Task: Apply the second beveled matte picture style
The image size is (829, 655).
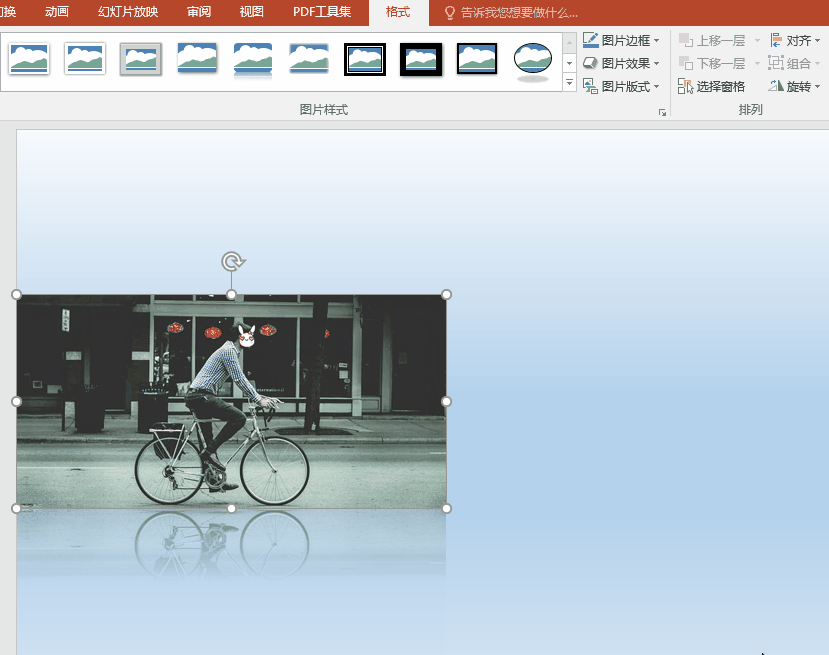Action: (85, 59)
